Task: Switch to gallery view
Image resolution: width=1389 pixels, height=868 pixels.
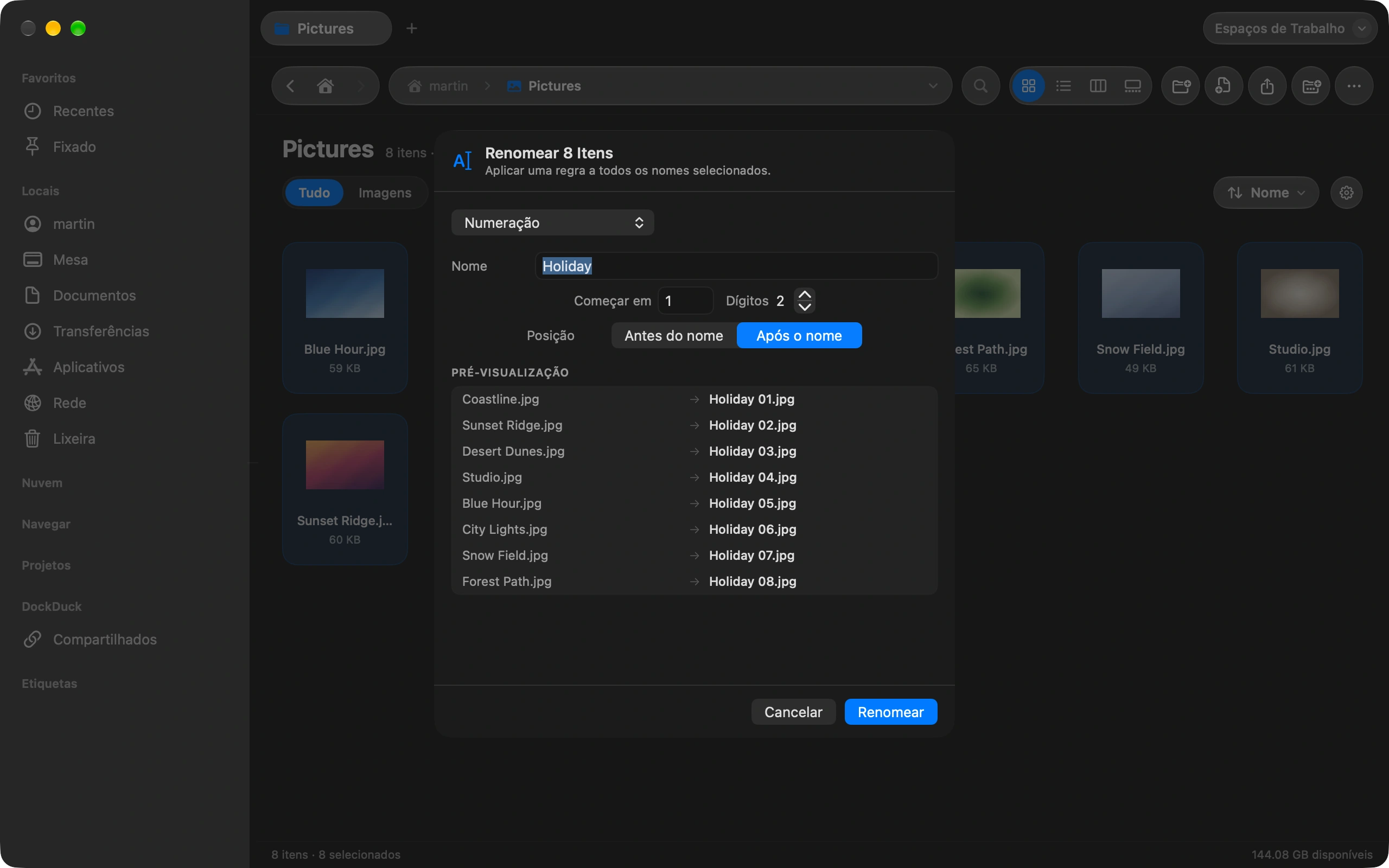Action: coord(1132,86)
